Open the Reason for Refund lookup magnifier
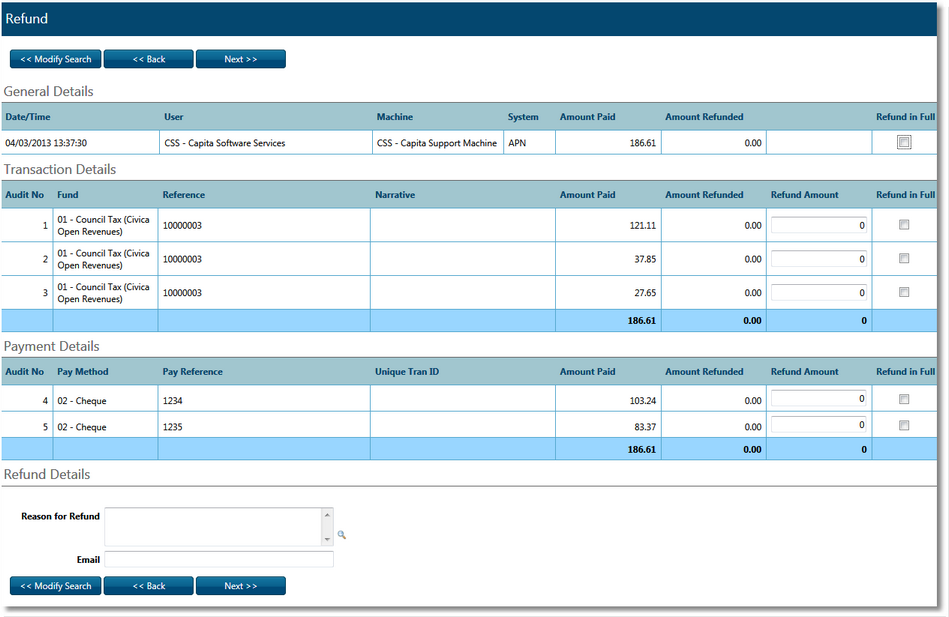Viewport: 949px width, 617px height. (341, 536)
